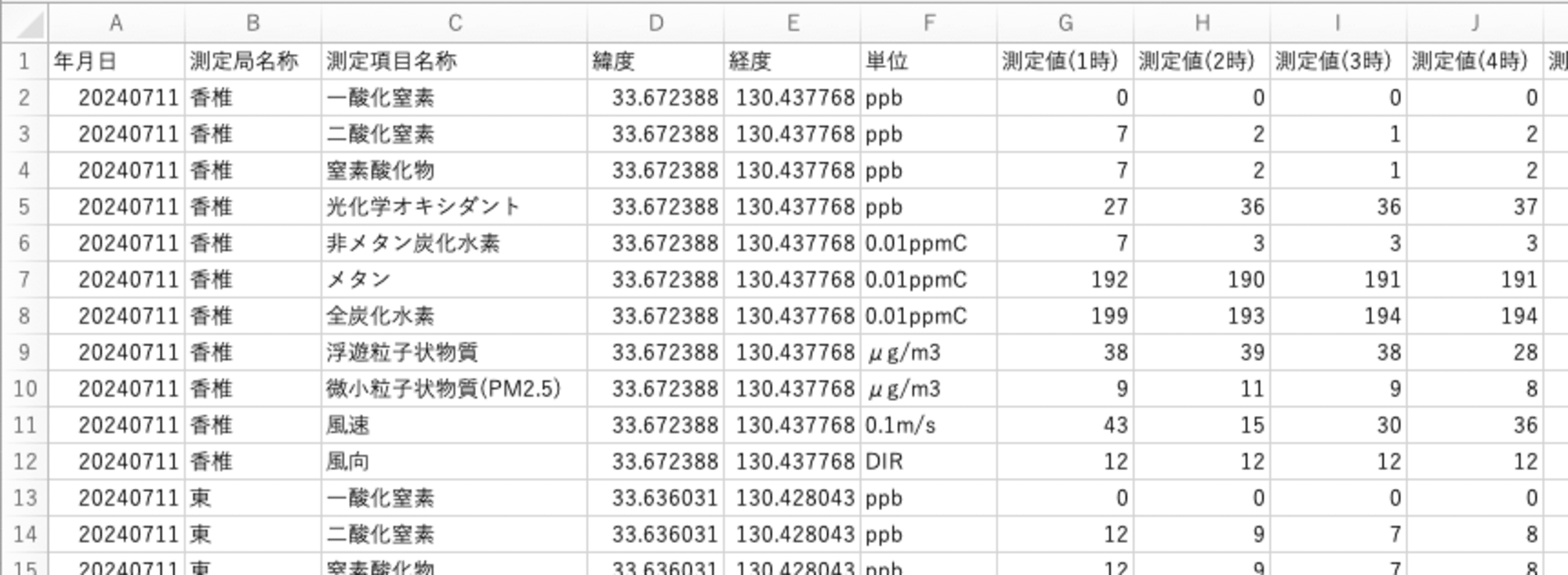Viewport: 1568px width, 575px height.
Task: Select row 12 header
Action: [x=25, y=461]
